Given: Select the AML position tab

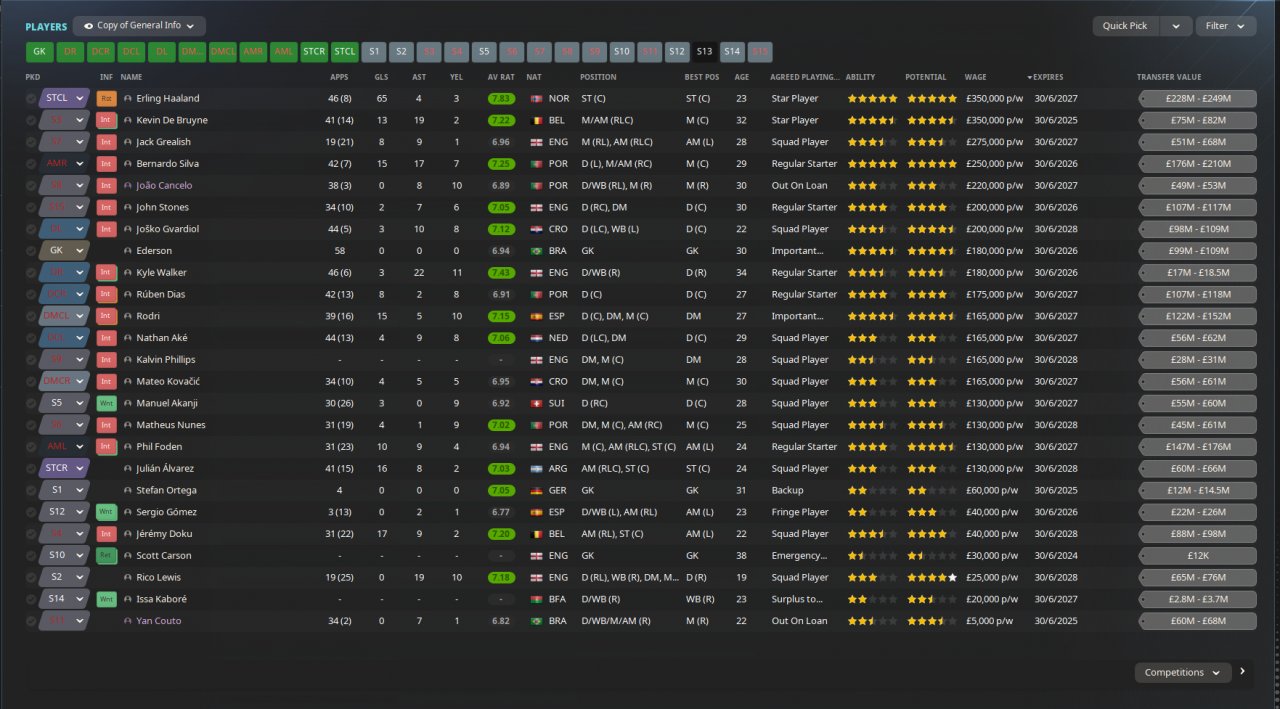Looking at the screenshot, I should tap(283, 52).
